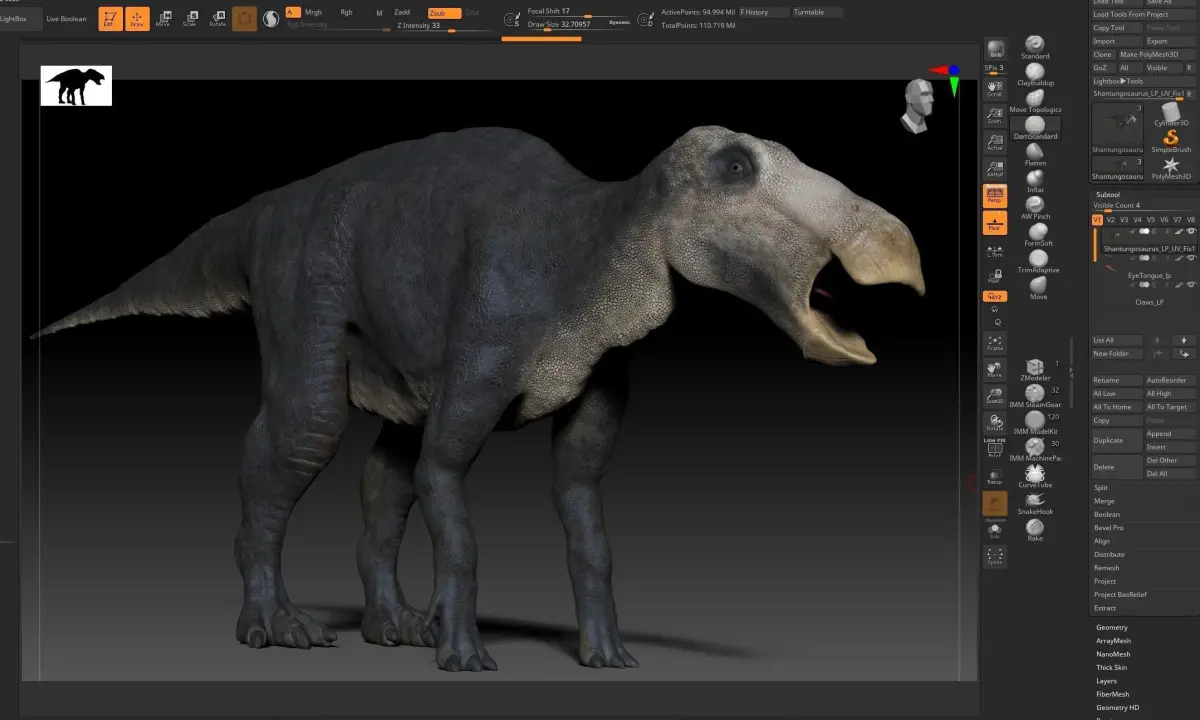Click the Delete subtool button
The height and width of the screenshot is (720, 1200).
[x=1116, y=467]
